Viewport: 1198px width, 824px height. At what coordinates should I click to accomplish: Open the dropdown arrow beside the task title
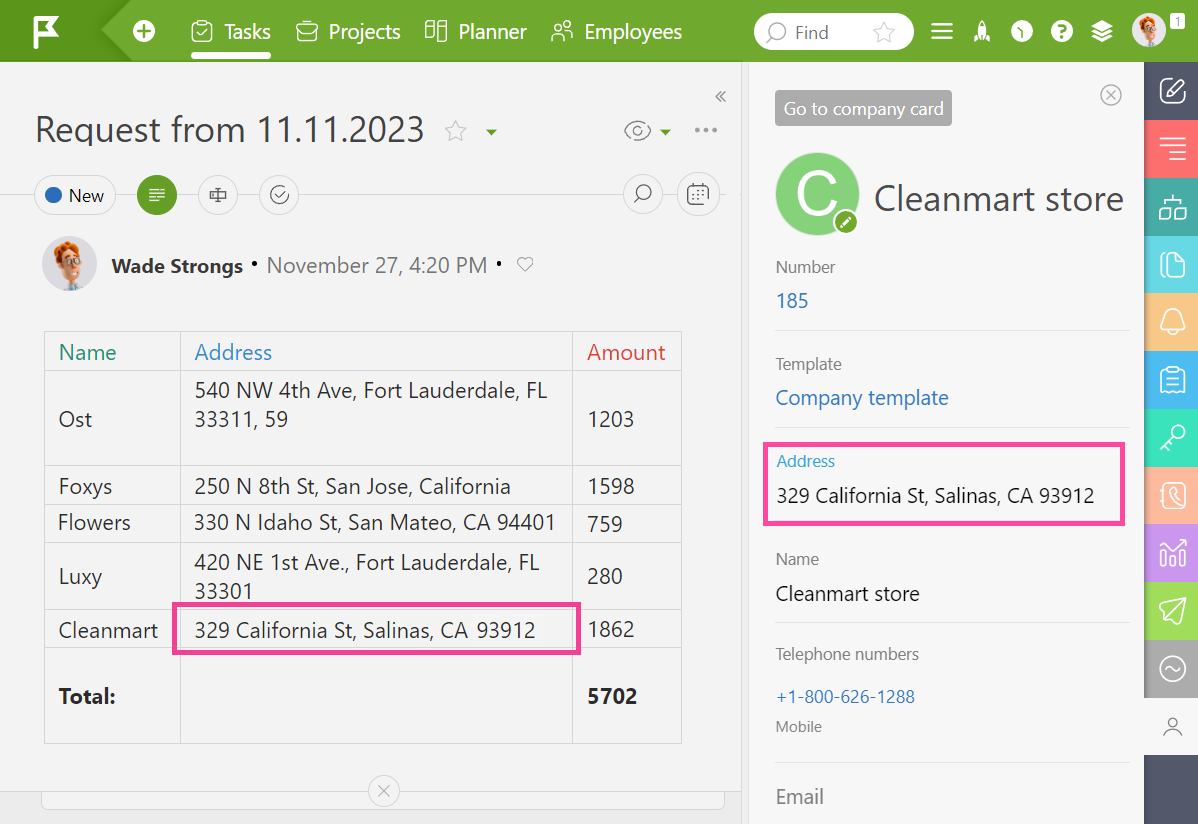(x=491, y=132)
